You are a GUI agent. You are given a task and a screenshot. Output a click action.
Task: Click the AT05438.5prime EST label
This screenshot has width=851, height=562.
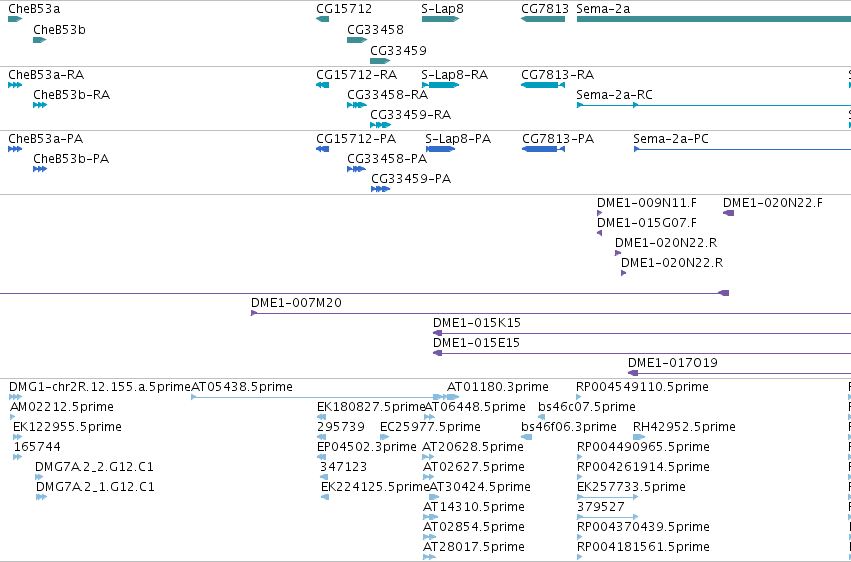[x=242, y=387]
